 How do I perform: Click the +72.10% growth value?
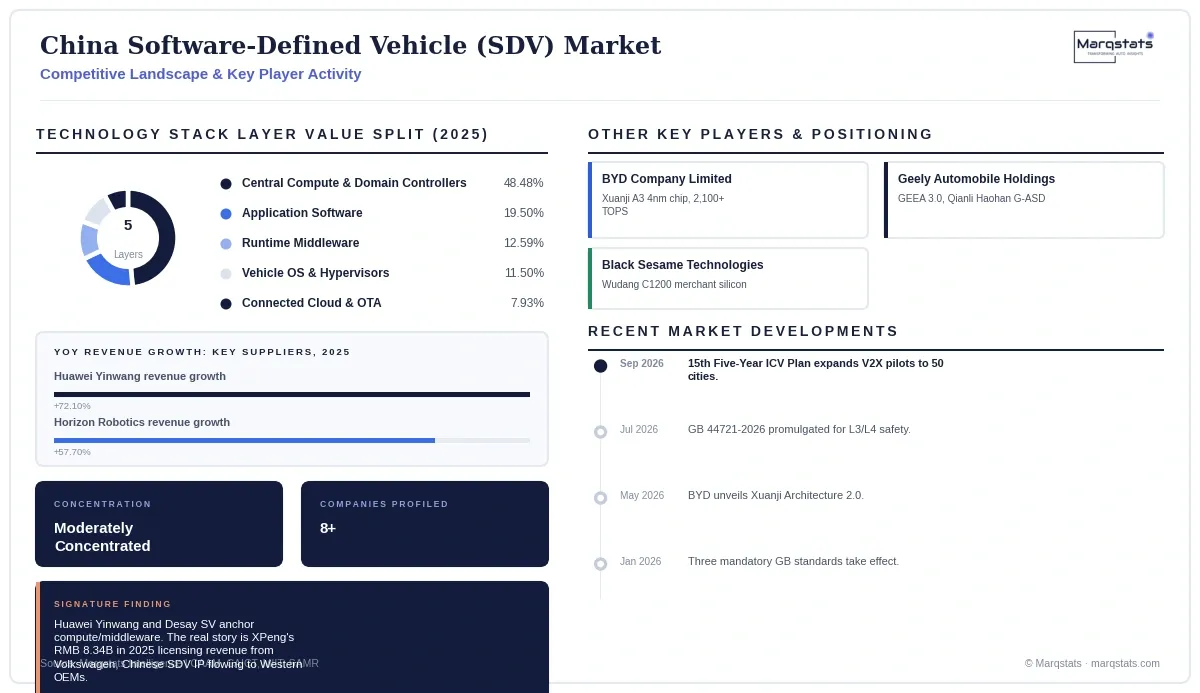tap(72, 406)
